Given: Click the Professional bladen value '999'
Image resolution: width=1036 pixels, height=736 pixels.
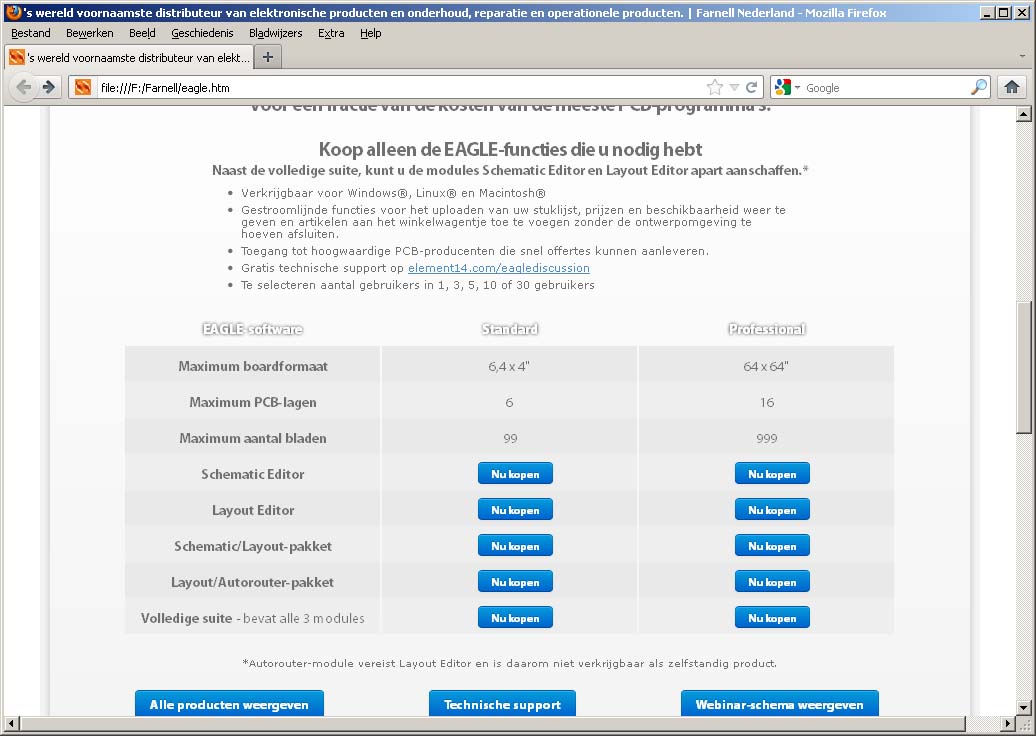Looking at the screenshot, I should point(766,438).
